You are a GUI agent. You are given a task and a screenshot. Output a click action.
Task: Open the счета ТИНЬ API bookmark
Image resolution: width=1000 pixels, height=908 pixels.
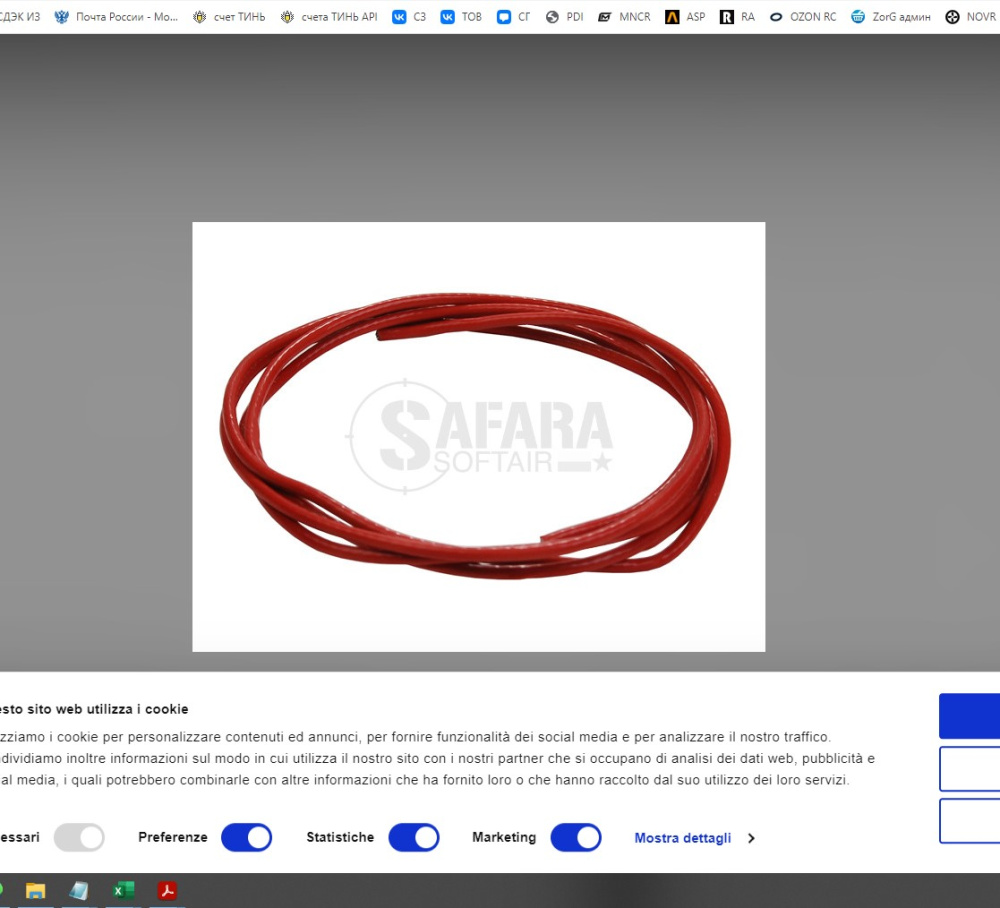click(x=329, y=17)
